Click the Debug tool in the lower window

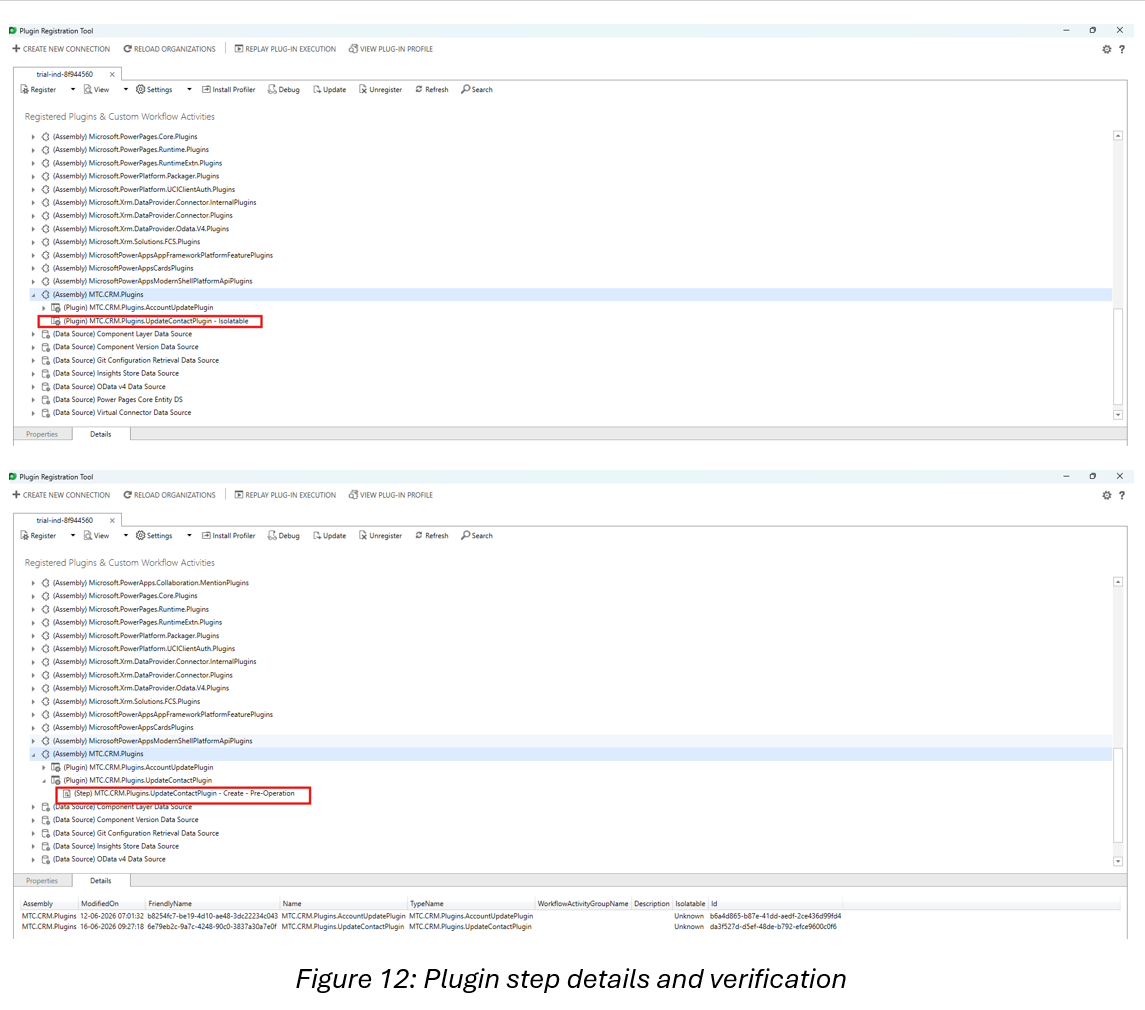[x=283, y=536]
